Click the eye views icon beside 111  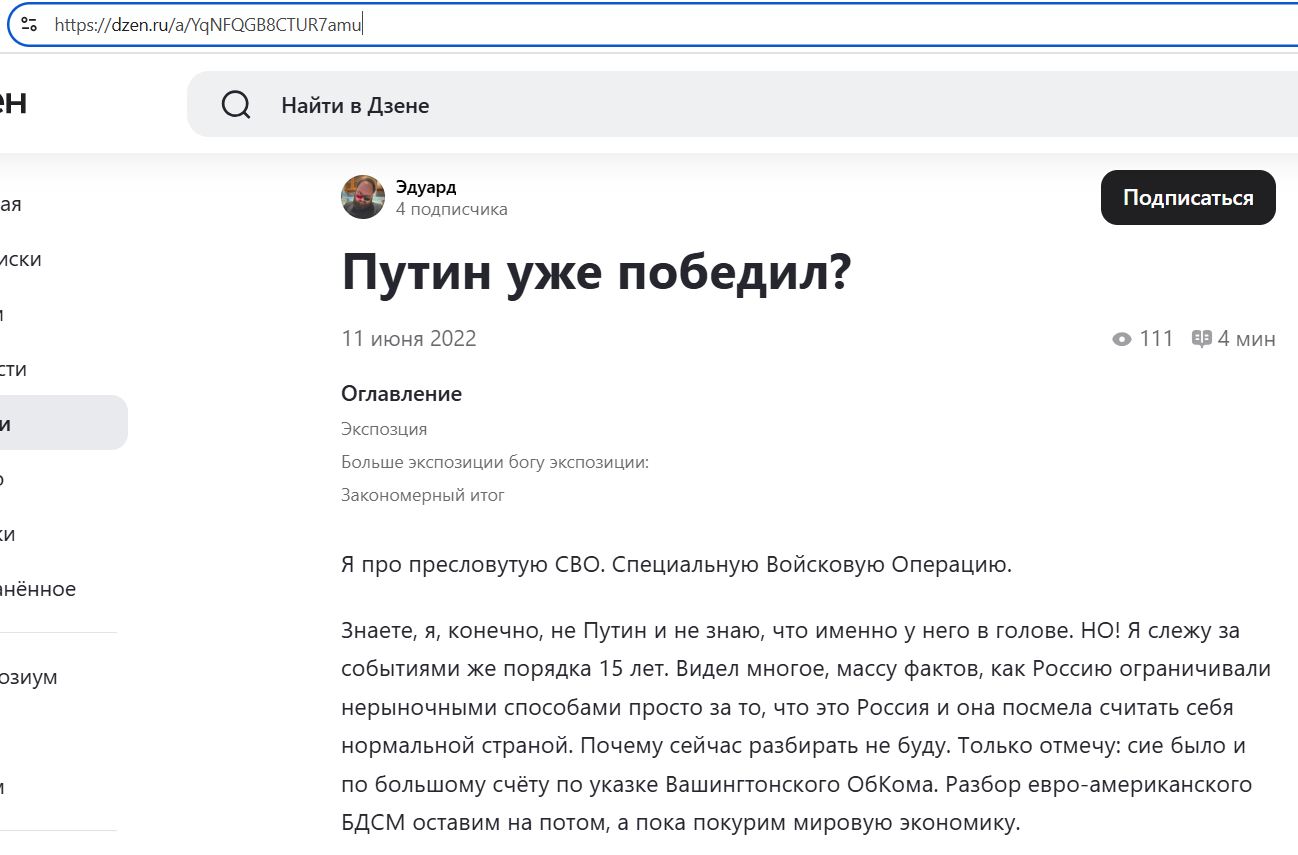1122,339
